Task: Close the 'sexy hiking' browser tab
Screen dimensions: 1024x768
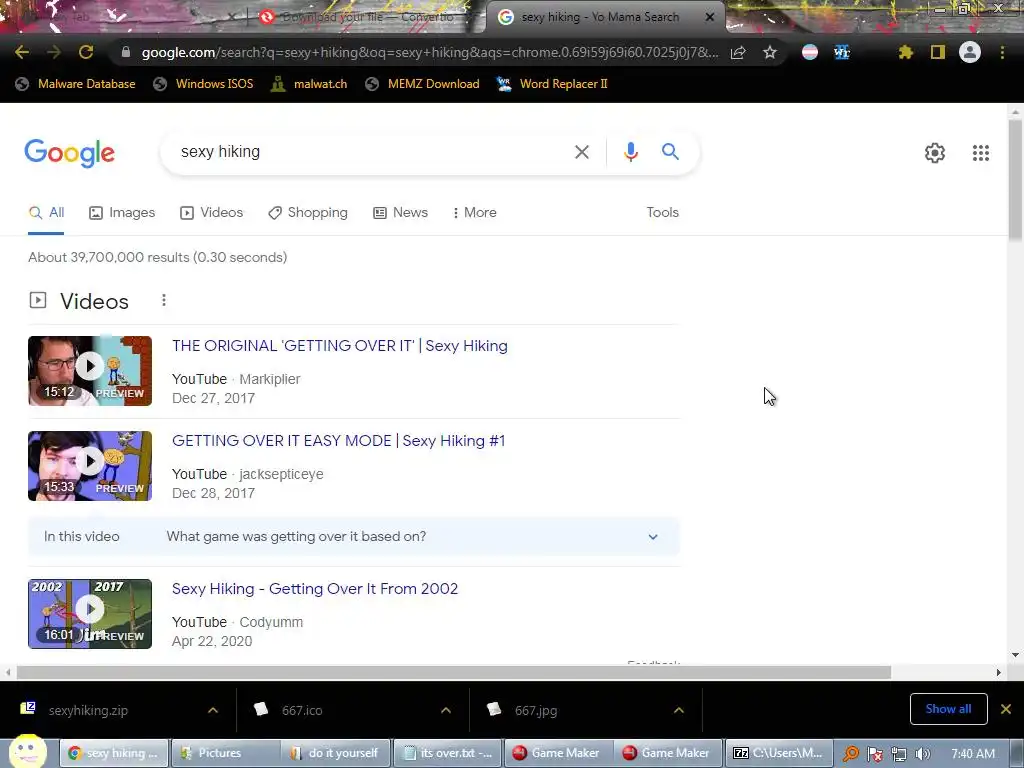Action: (x=710, y=17)
